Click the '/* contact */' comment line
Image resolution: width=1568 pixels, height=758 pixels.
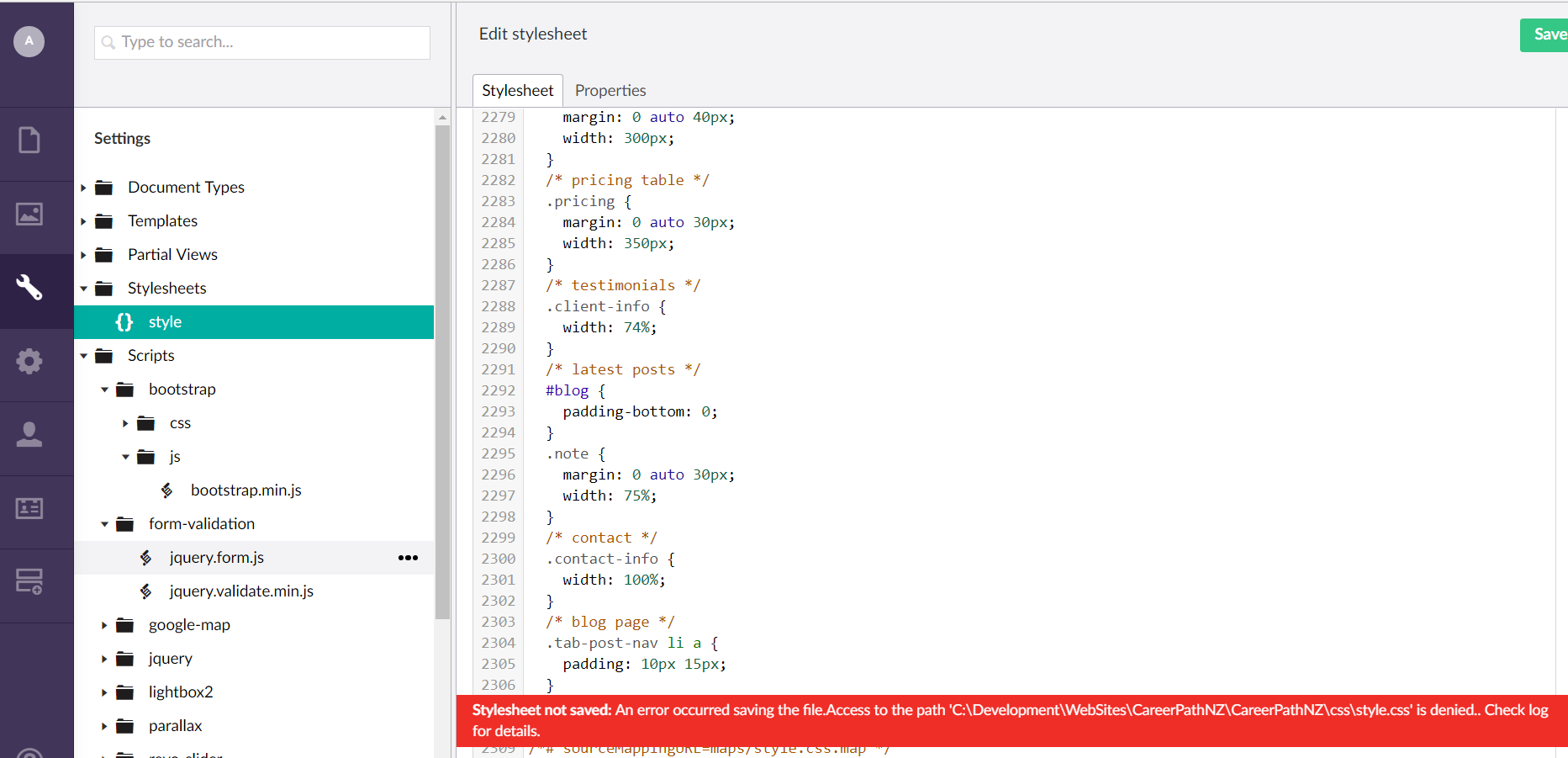(x=602, y=538)
